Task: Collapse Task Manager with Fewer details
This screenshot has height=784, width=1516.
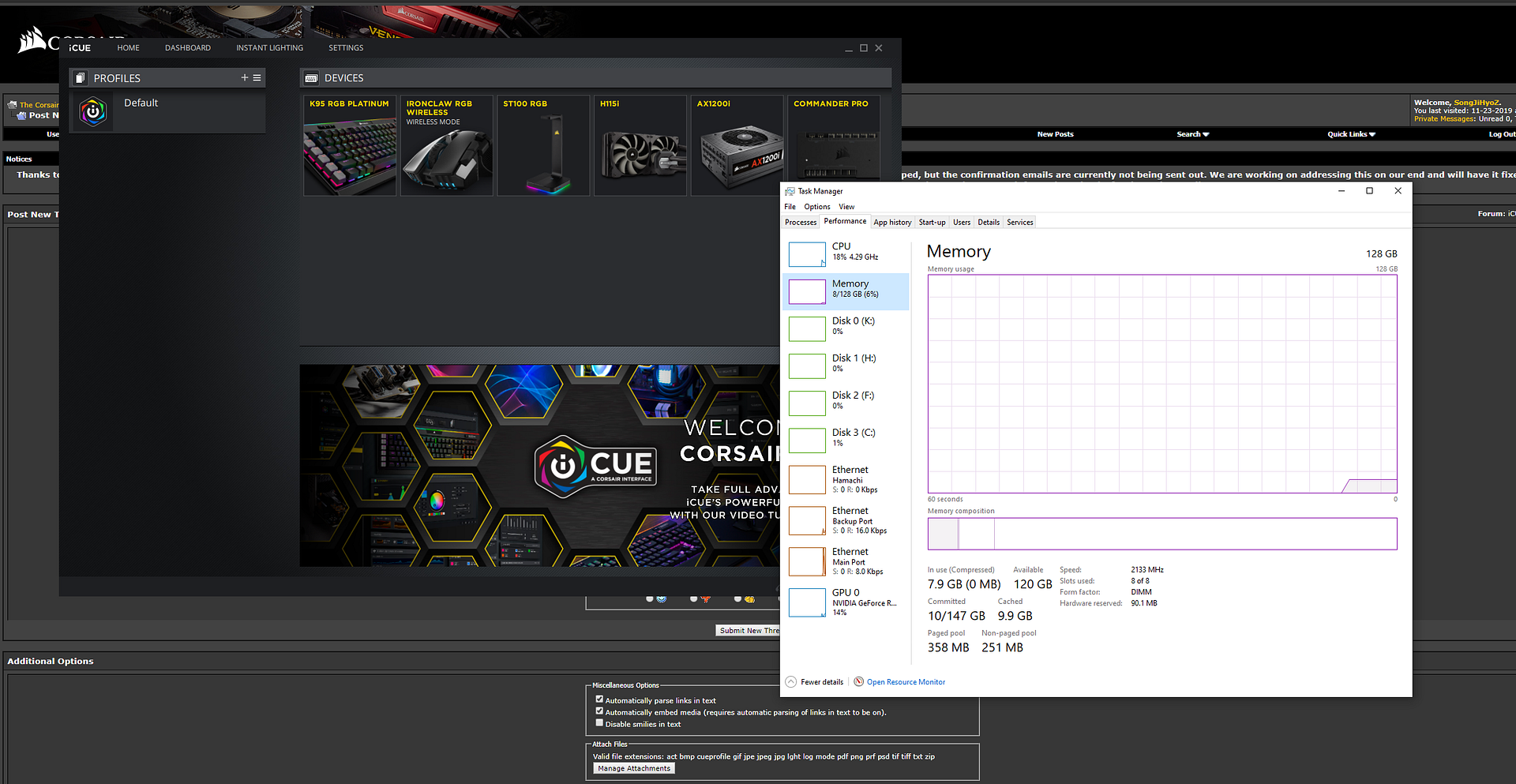Action: click(x=815, y=682)
